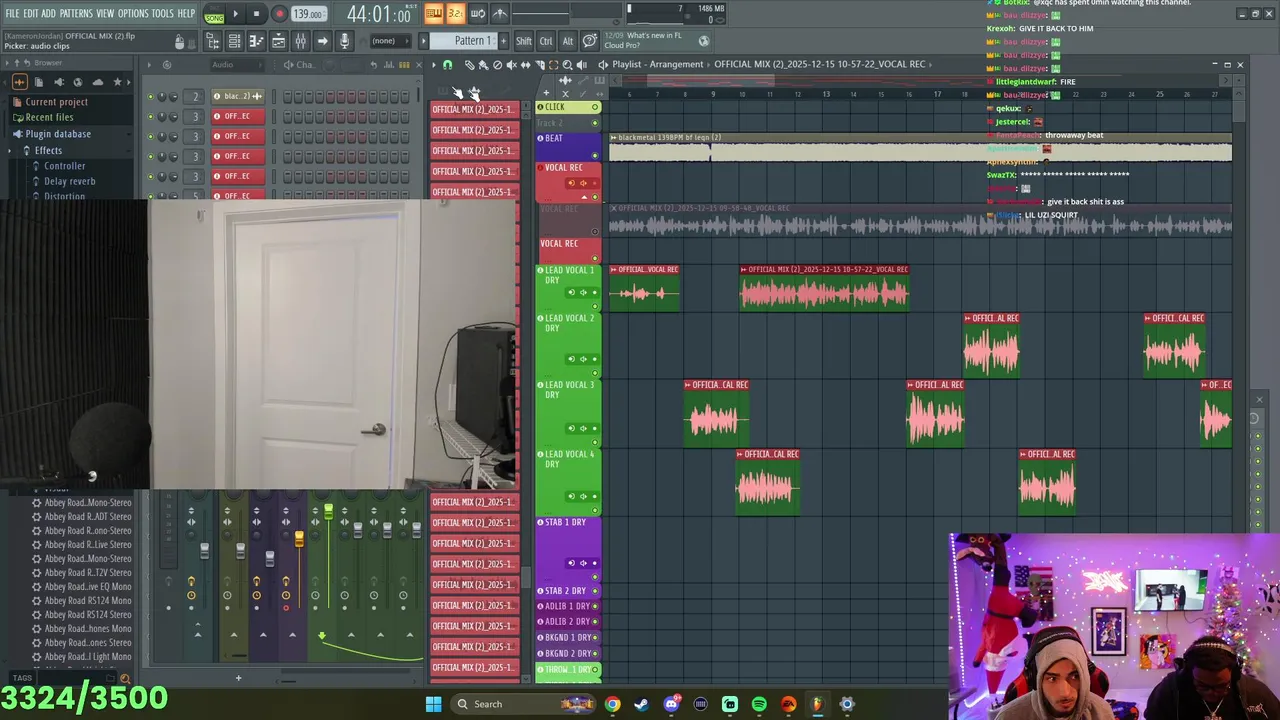
Task: Mute STAB 2 DRY track light
Action: (x=595, y=591)
